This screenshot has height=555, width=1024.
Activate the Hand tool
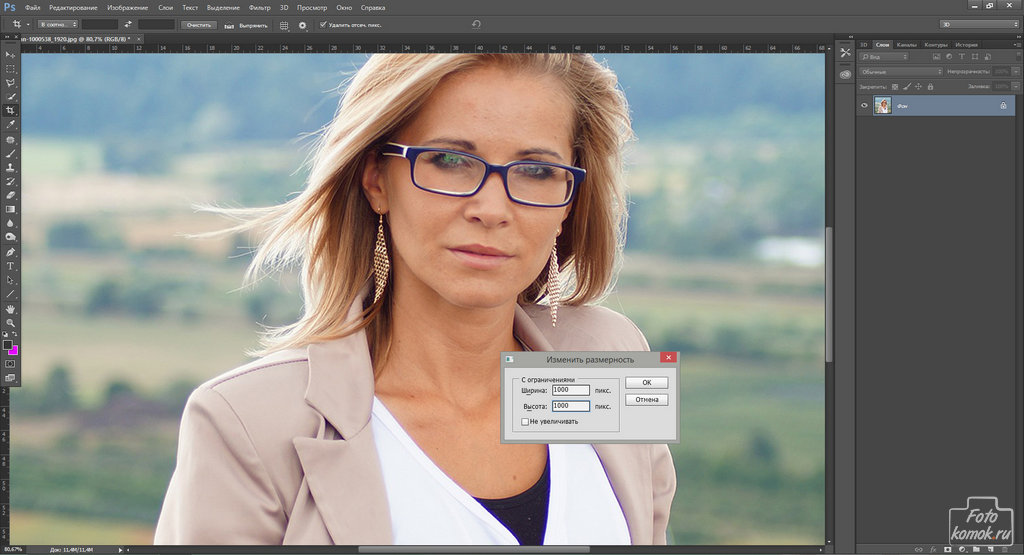(11, 309)
